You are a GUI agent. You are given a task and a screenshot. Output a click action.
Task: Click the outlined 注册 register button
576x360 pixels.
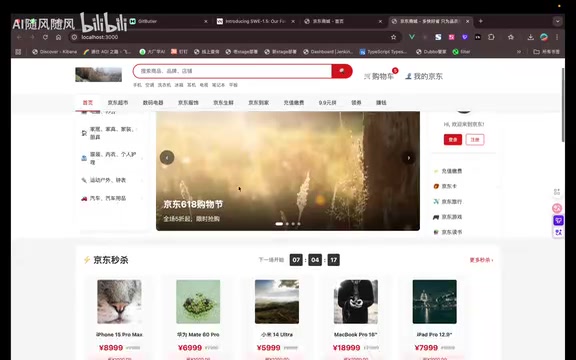pos(475,140)
